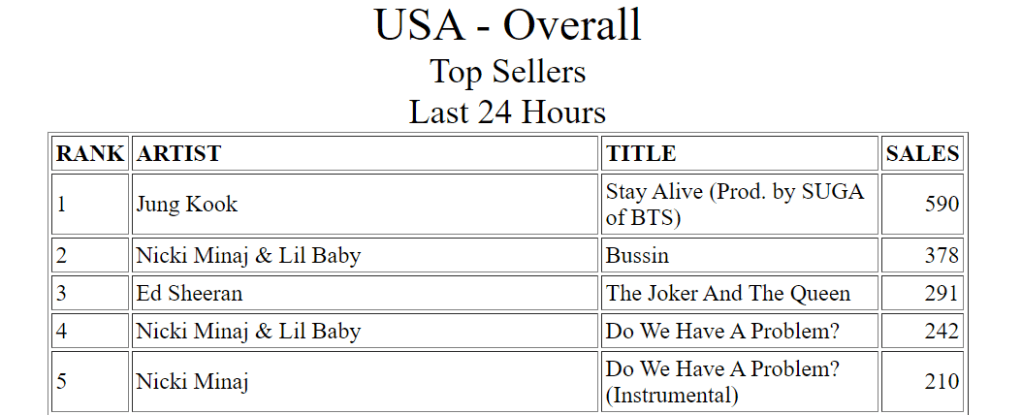Screen dimensions: 1022x415
Task: Click the Do We Have A Problem? (Instrumental) title
Action: tap(723, 382)
